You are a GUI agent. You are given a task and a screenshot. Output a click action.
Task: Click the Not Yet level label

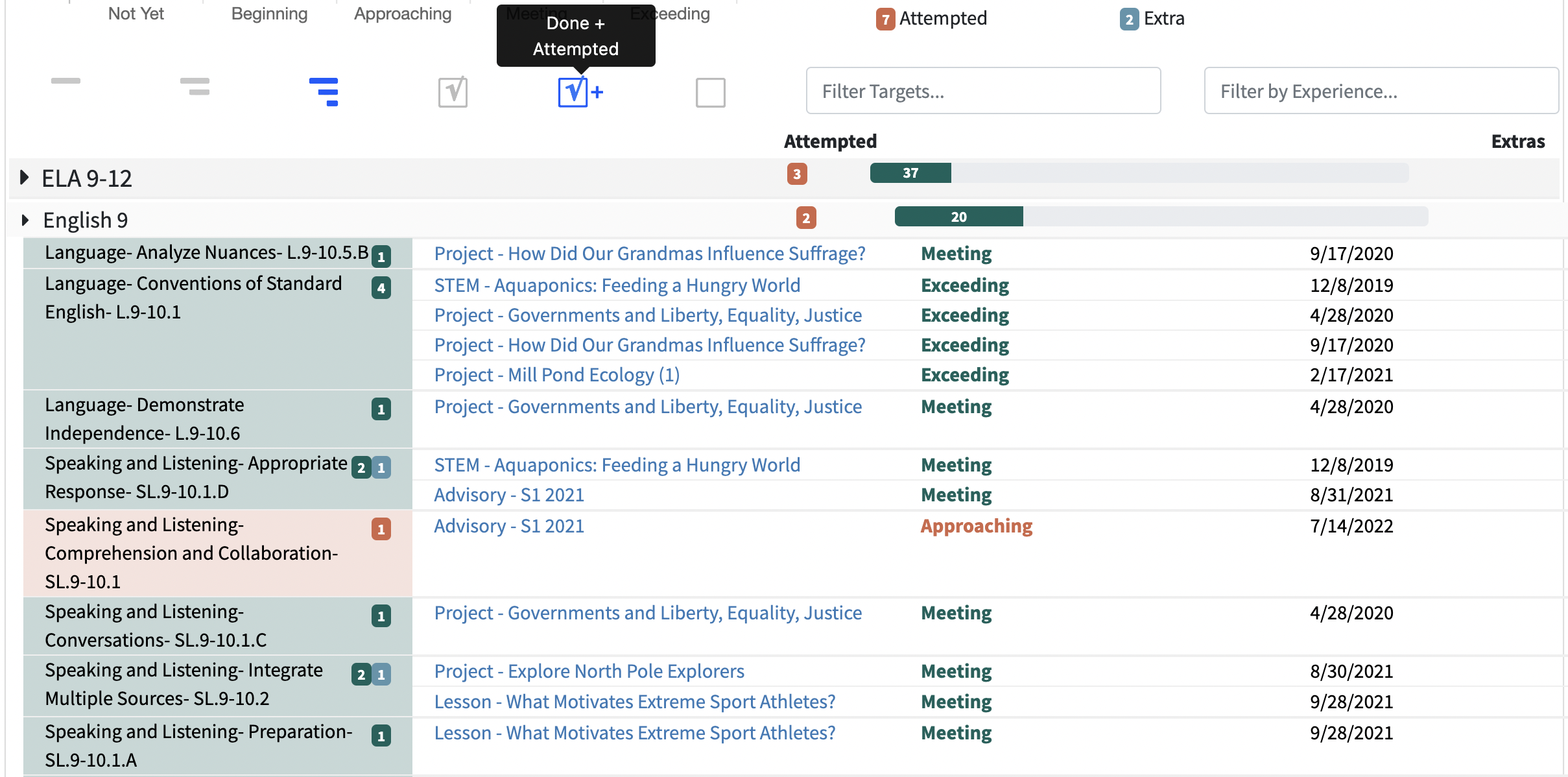click(136, 14)
